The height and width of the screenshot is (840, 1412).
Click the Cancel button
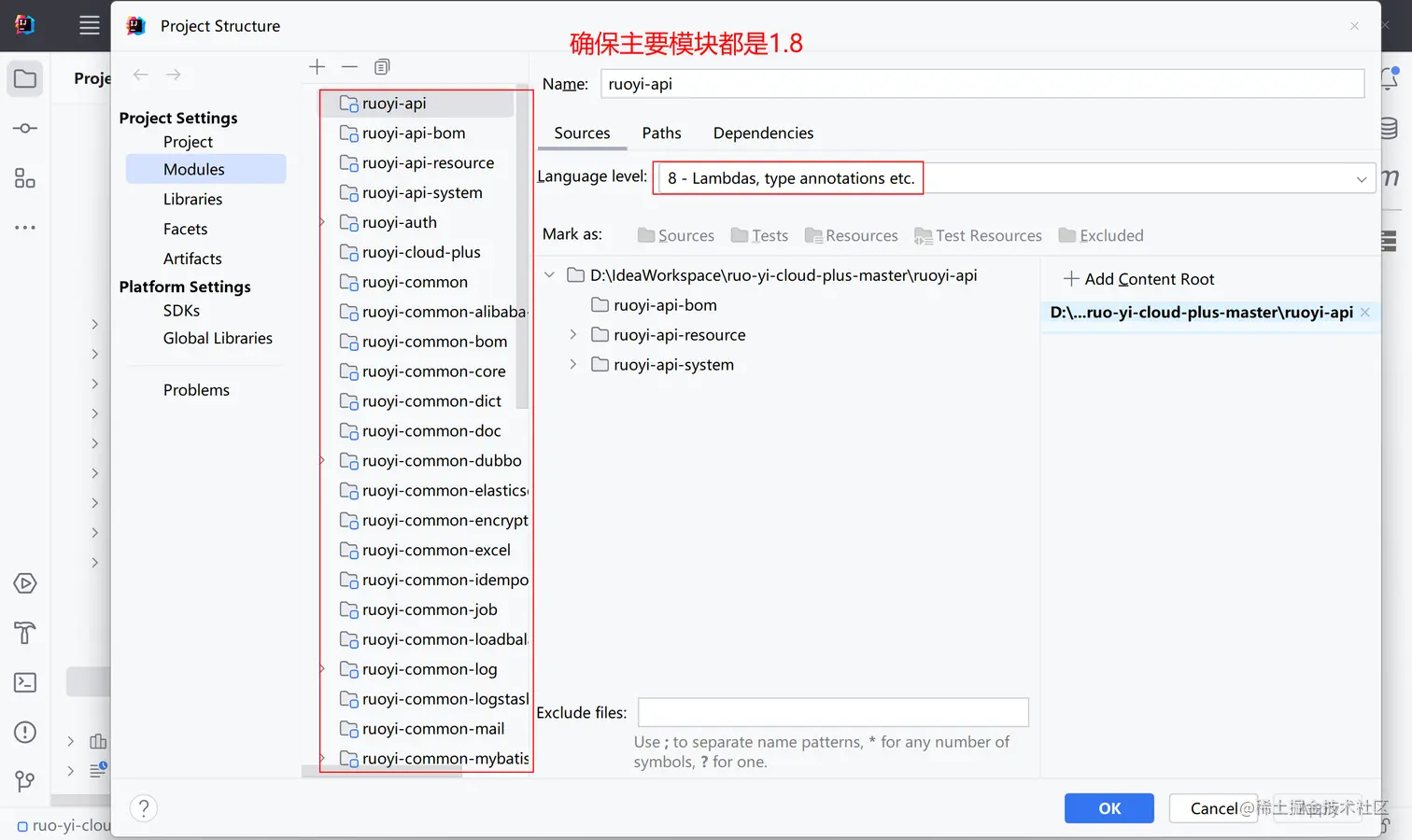pyautogui.click(x=1214, y=808)
